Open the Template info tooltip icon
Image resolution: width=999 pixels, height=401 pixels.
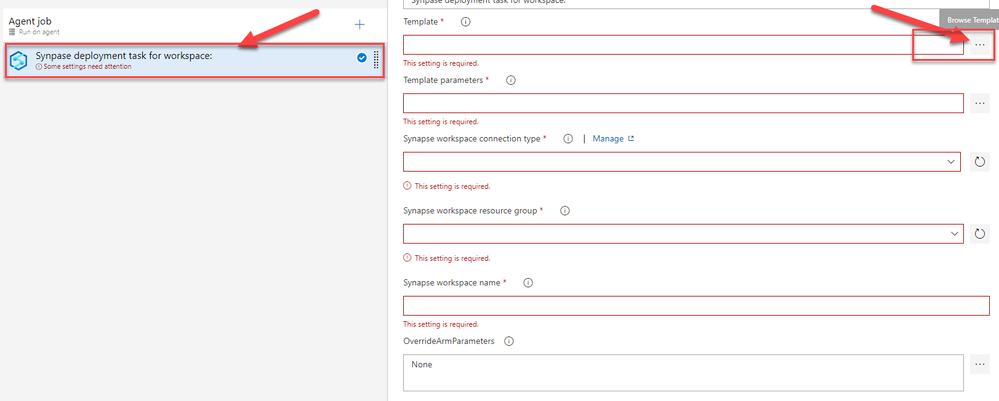click(x=465, y=22)
